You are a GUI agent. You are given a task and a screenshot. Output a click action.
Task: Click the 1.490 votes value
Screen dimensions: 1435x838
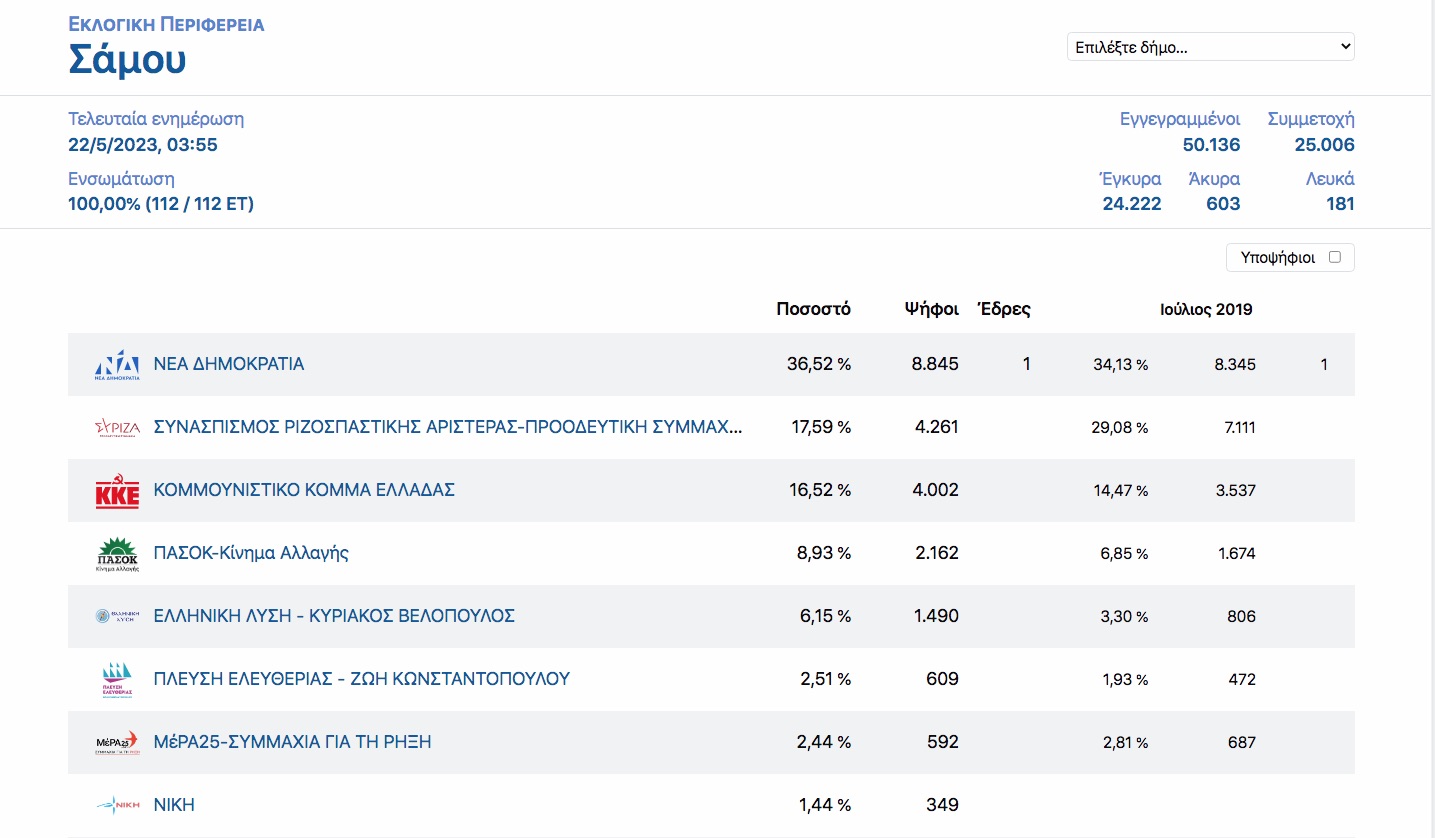pos(936,616)
